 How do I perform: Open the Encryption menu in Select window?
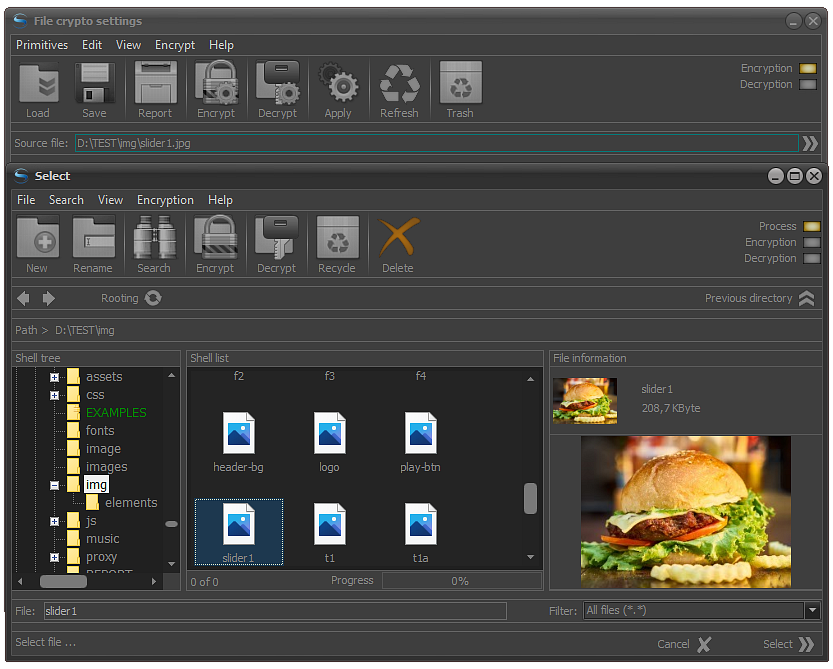165,200
